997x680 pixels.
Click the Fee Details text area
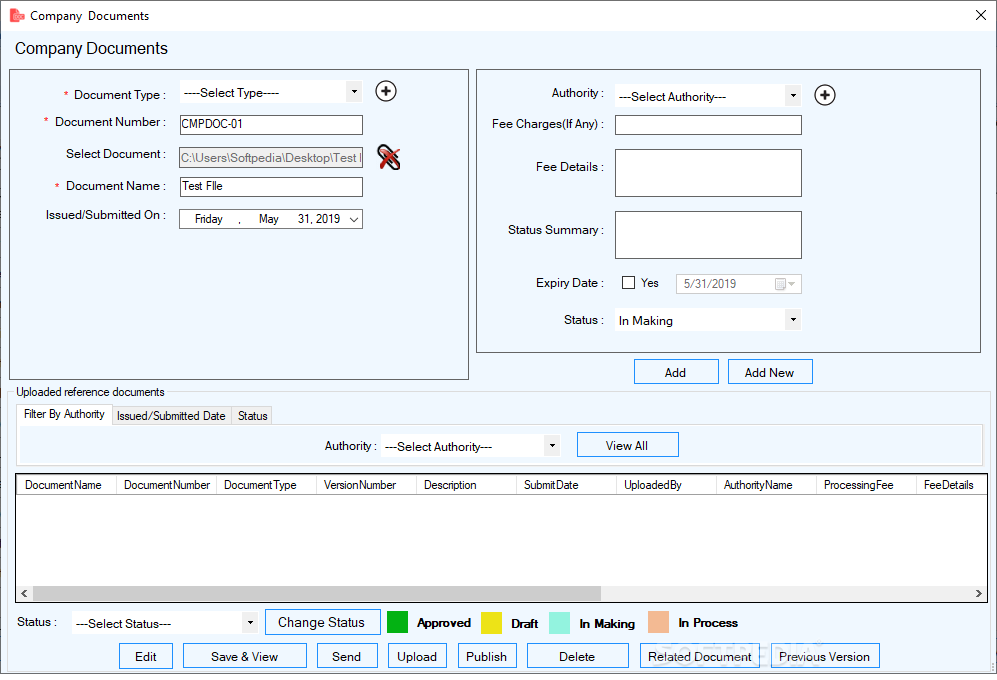tap(708, 173)
